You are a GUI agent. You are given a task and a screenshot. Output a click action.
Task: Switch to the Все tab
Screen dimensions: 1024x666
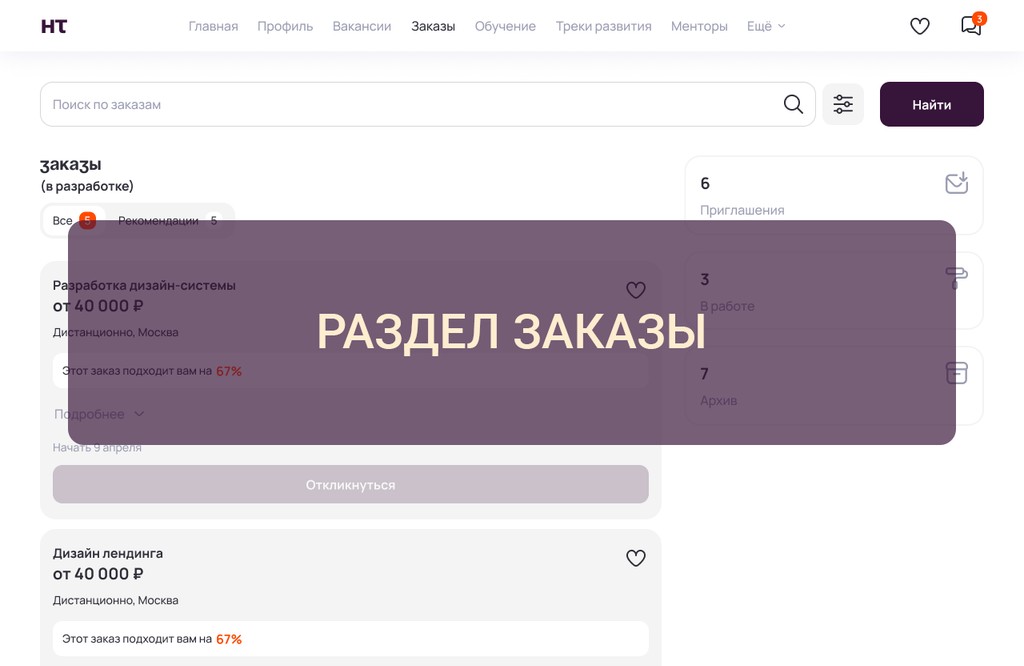click(x=74, y=221)
